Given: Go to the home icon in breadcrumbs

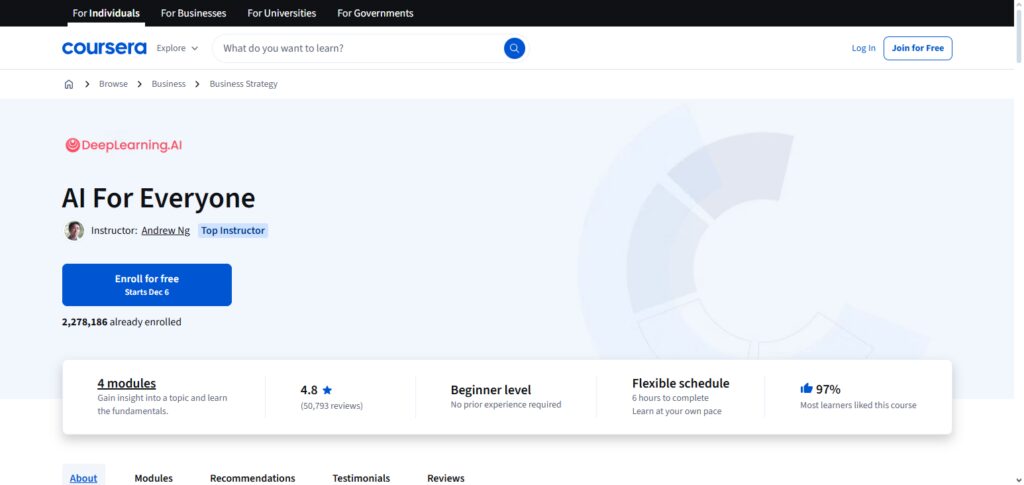Looking at the screenshot, I should (69, 84).
